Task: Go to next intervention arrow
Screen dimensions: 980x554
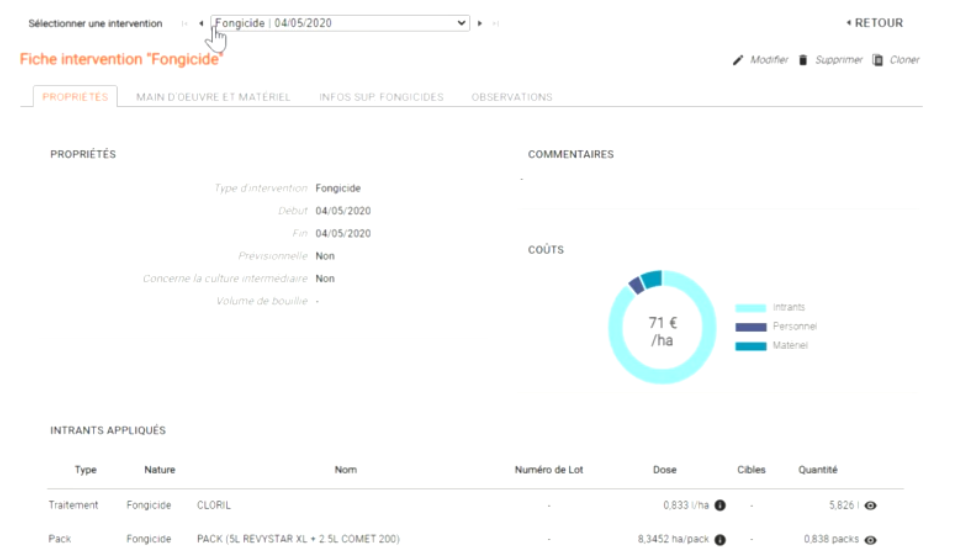Action: click(480, 24)
